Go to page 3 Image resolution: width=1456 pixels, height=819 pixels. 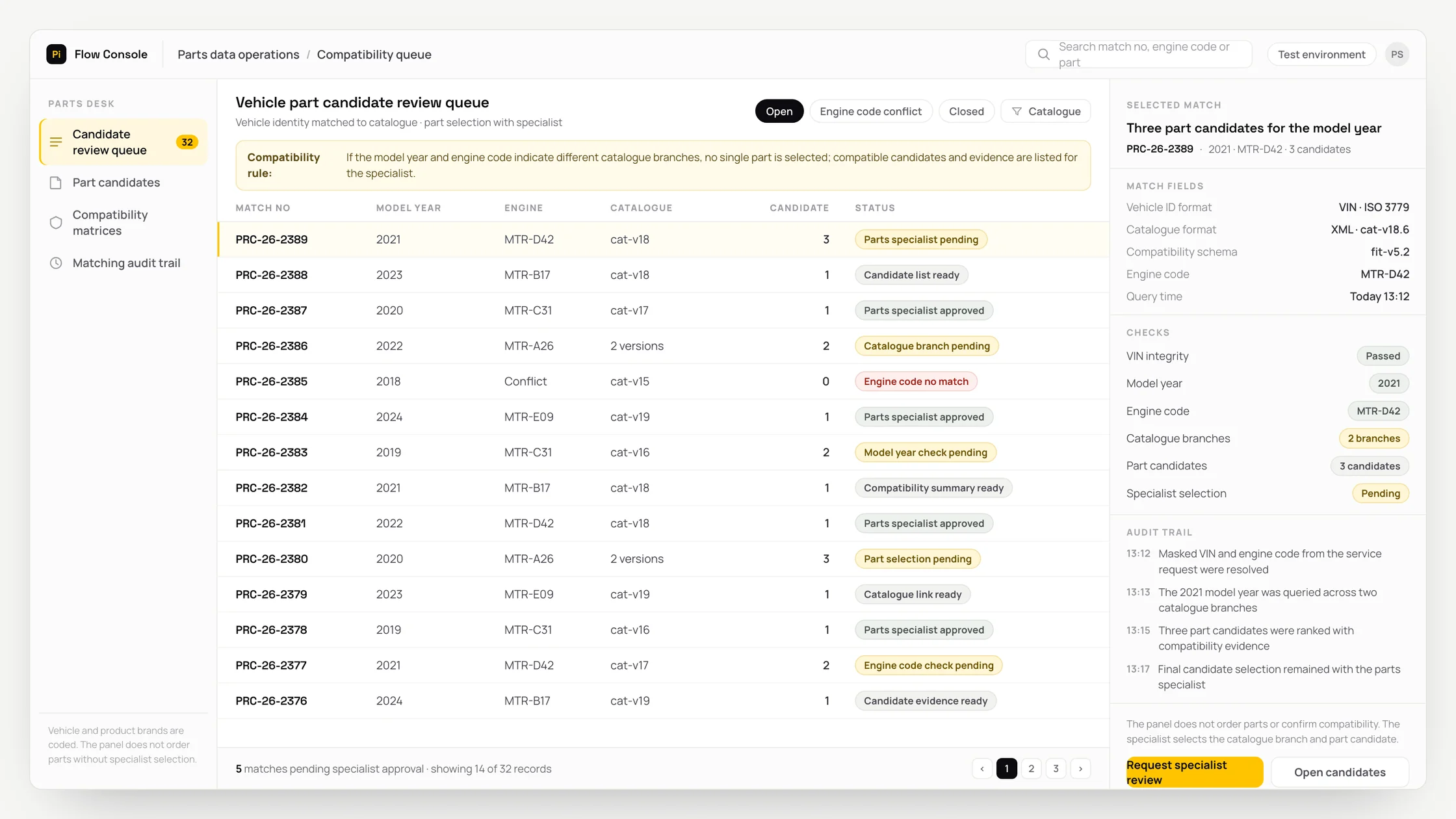[1056, 769]
